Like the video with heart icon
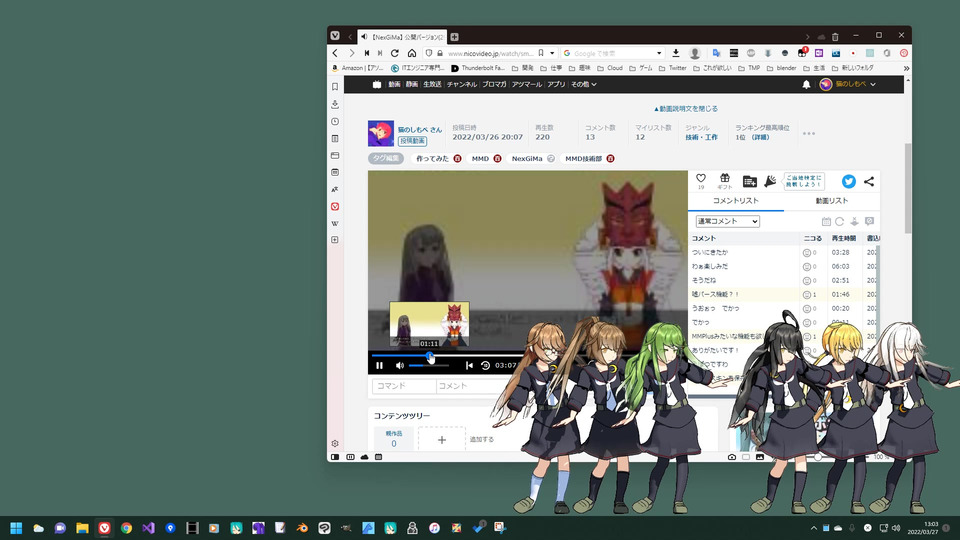 701,179
